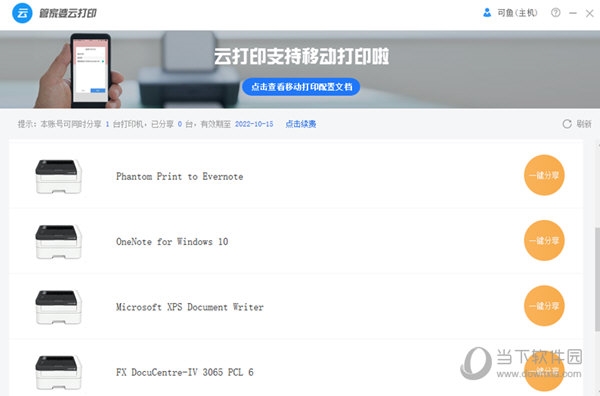Click the blue cloud print logo icon
Image resolution: width=600 pixels, height=396 pixels.
tap(22, 13)
